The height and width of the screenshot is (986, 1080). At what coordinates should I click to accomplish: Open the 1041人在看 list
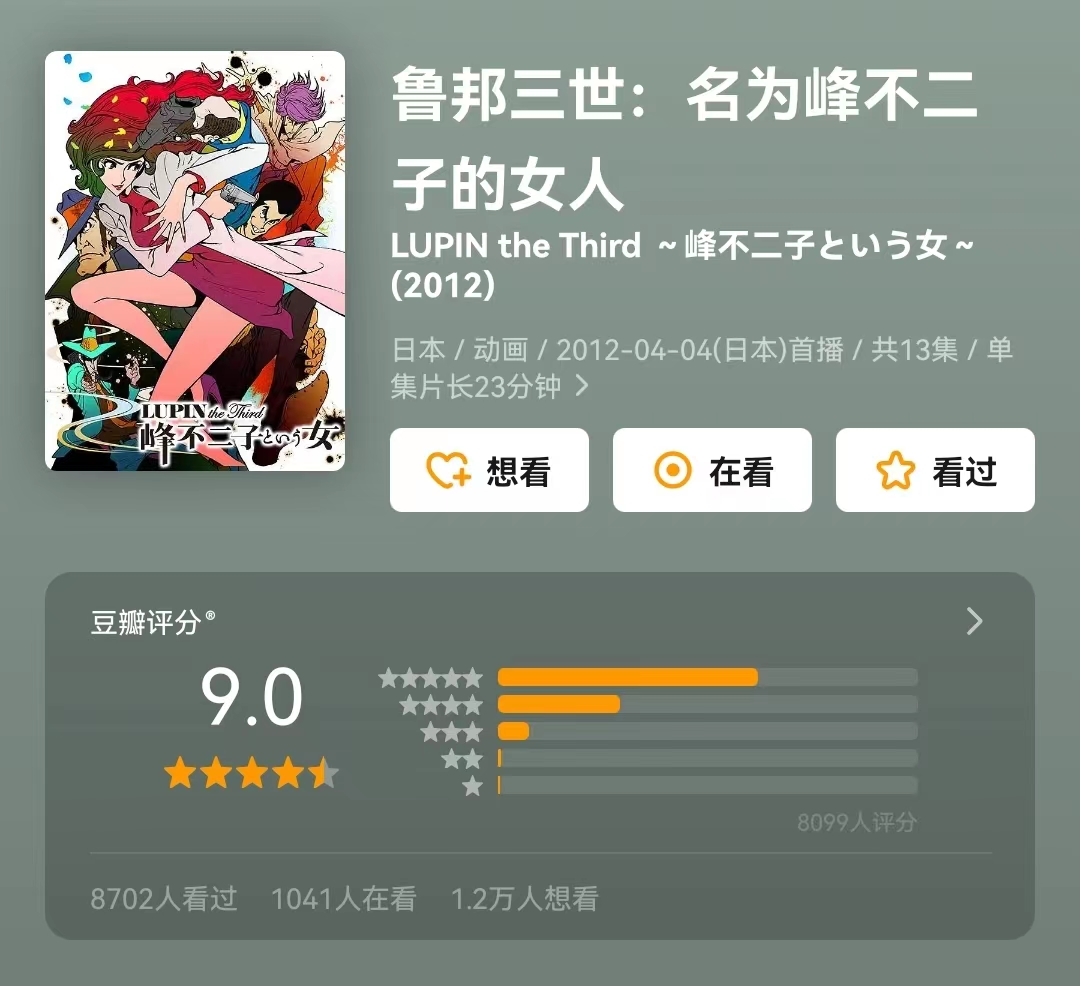click(344, 899)
